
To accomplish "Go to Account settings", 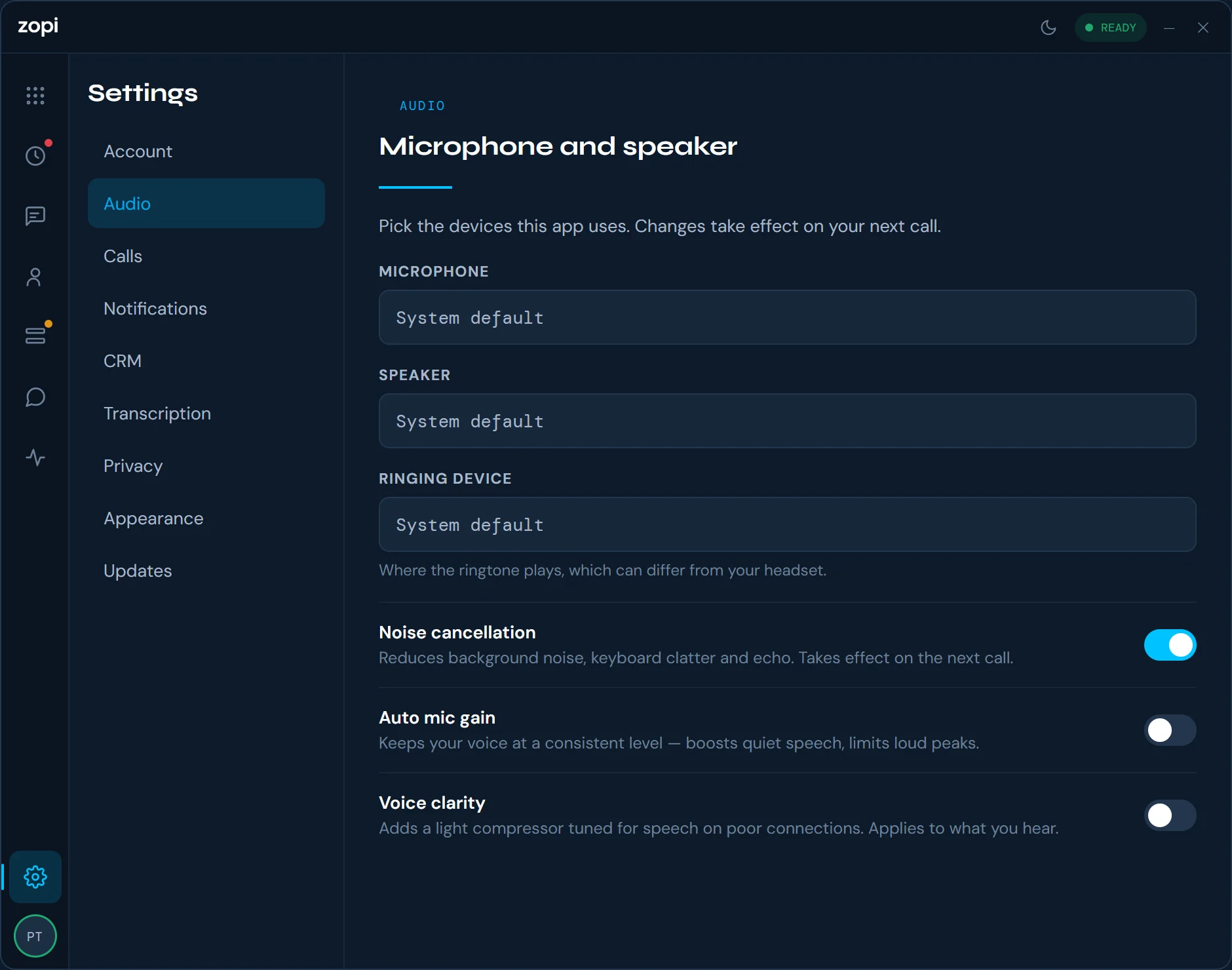I will (206, 151).
